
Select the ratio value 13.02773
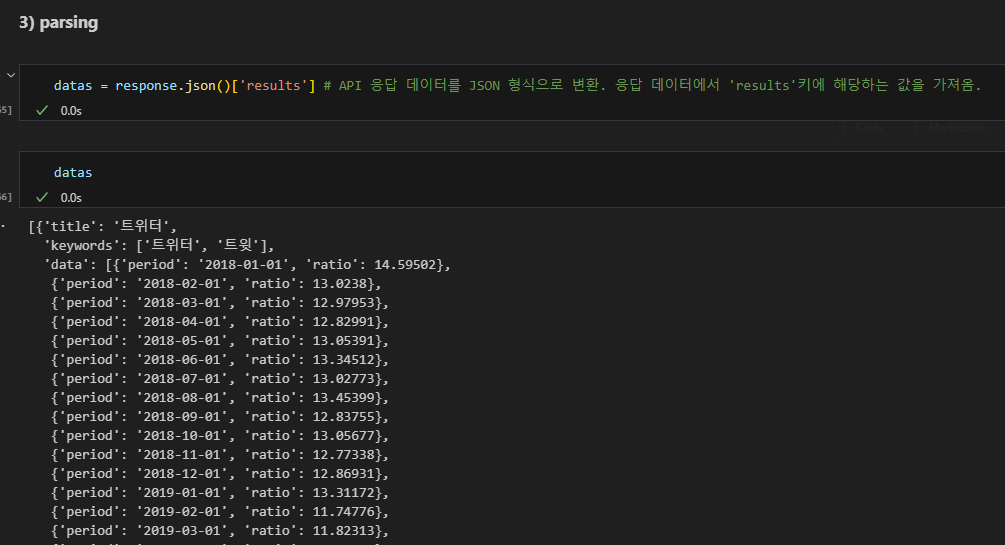pyautogui.click(x=344, y=379)
